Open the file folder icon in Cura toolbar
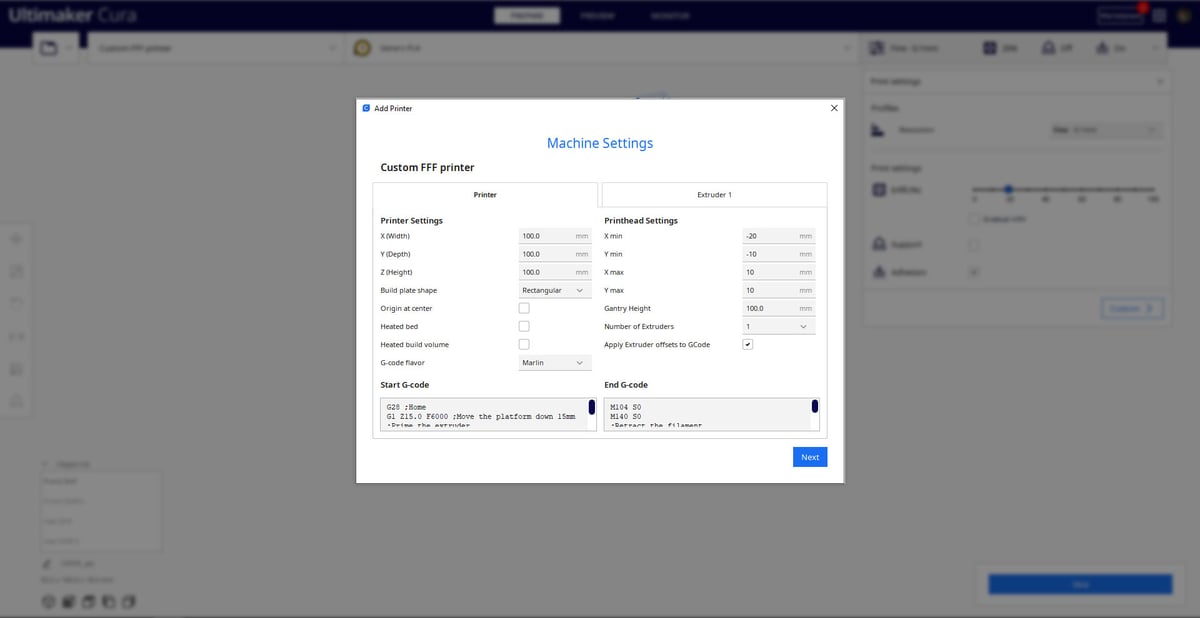Image resolution: width=1200 pixels, height=618 pixels. pos(46,48)
